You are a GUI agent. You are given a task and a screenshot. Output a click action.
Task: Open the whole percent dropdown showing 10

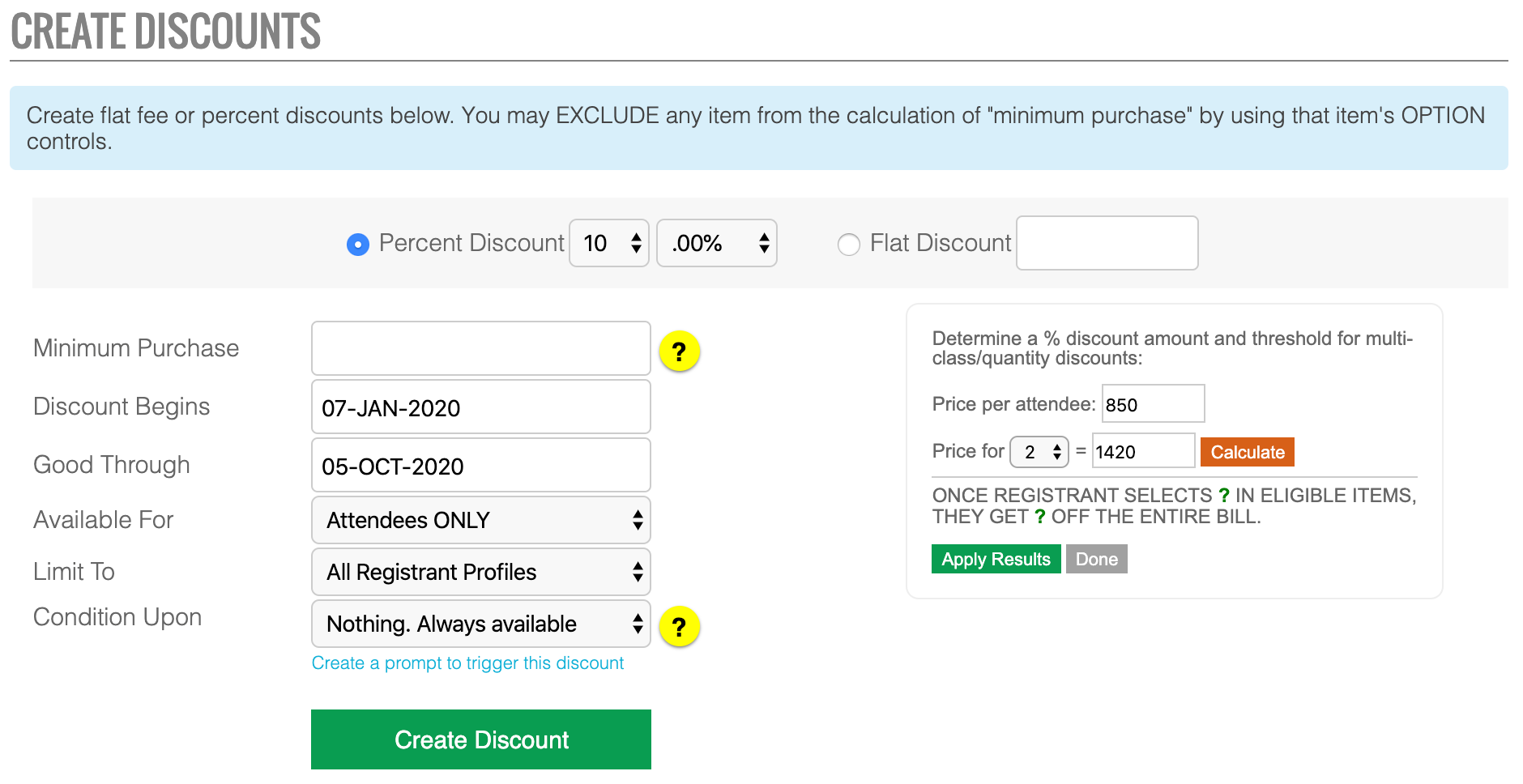(x=609, y=243)
